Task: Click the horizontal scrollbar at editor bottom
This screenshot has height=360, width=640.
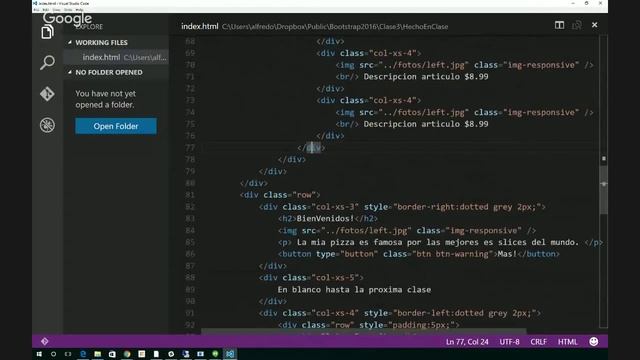Action: [x=363, y=331]
